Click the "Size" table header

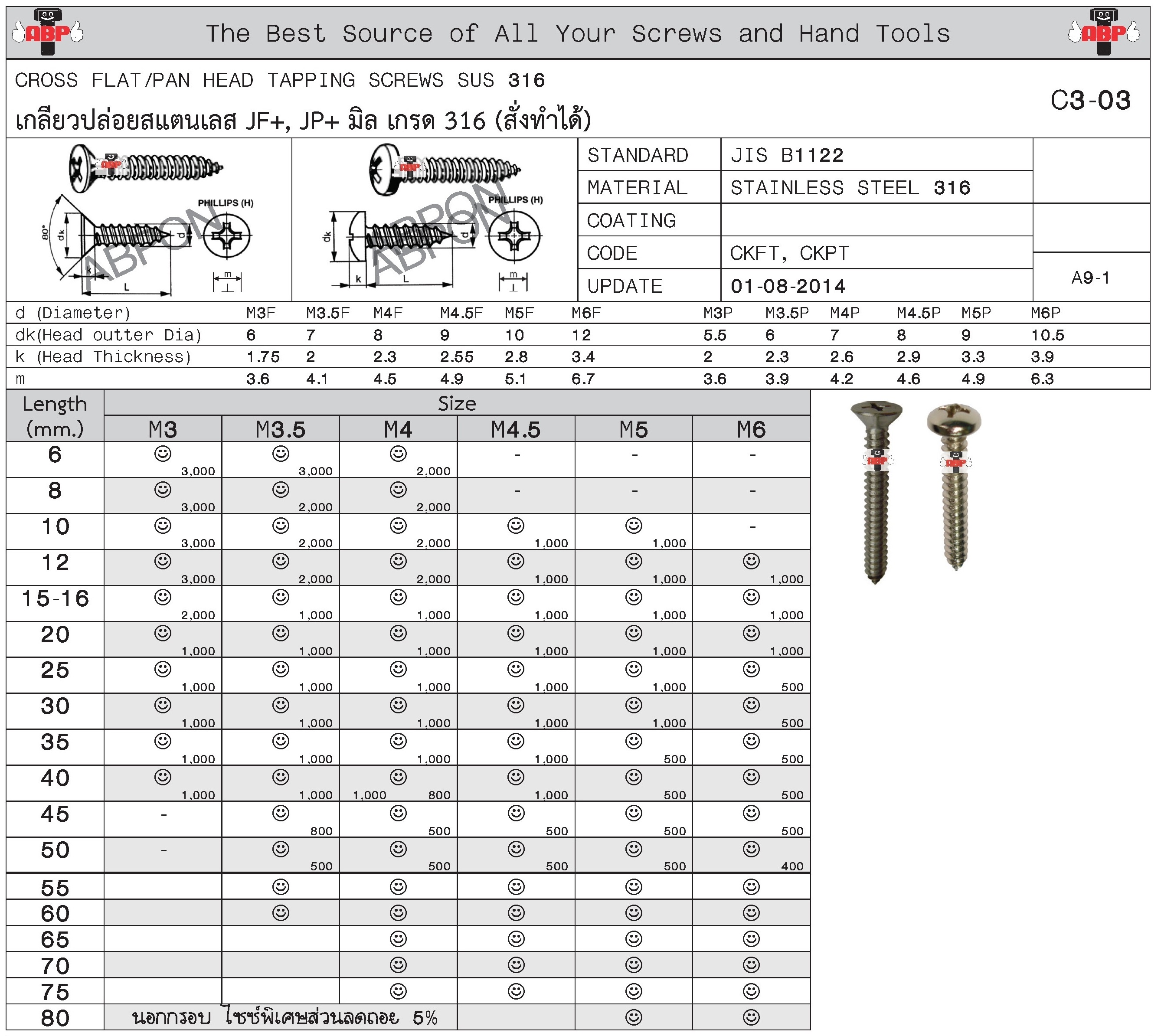click(x=457, y=404)
